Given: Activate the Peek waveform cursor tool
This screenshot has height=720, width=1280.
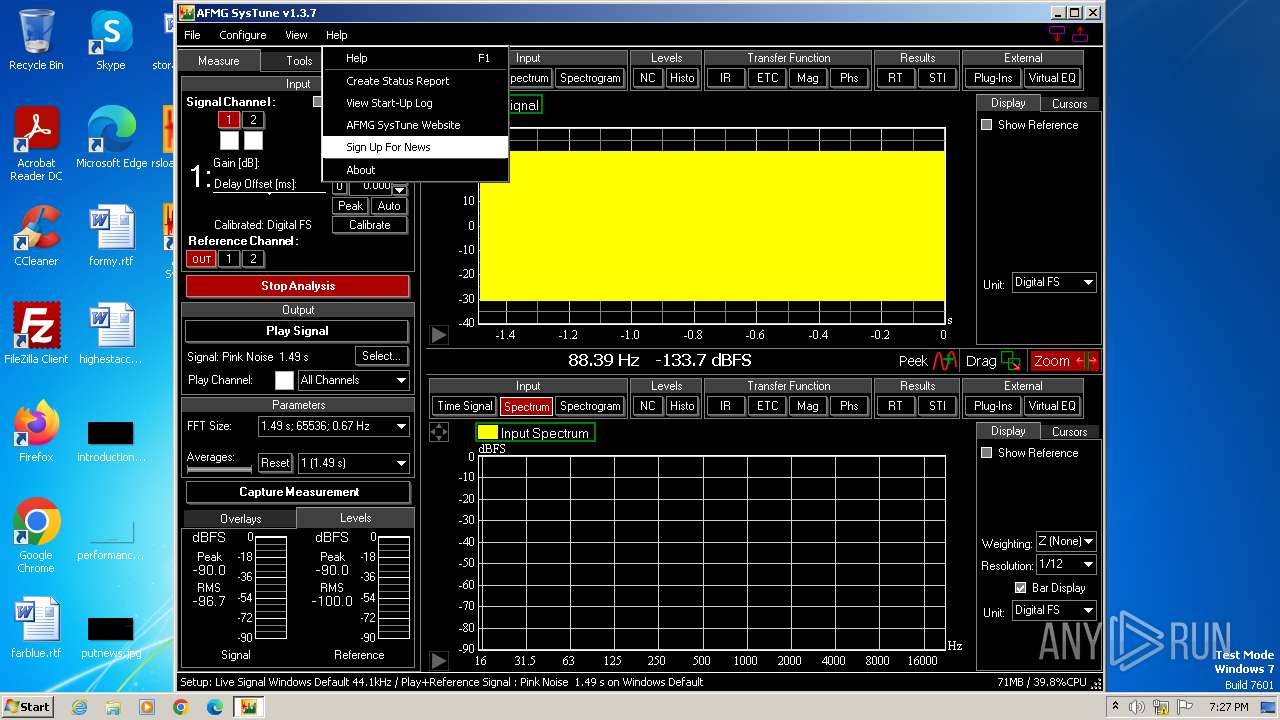Looking at the screenshot, I should click(x=928, y=361).
